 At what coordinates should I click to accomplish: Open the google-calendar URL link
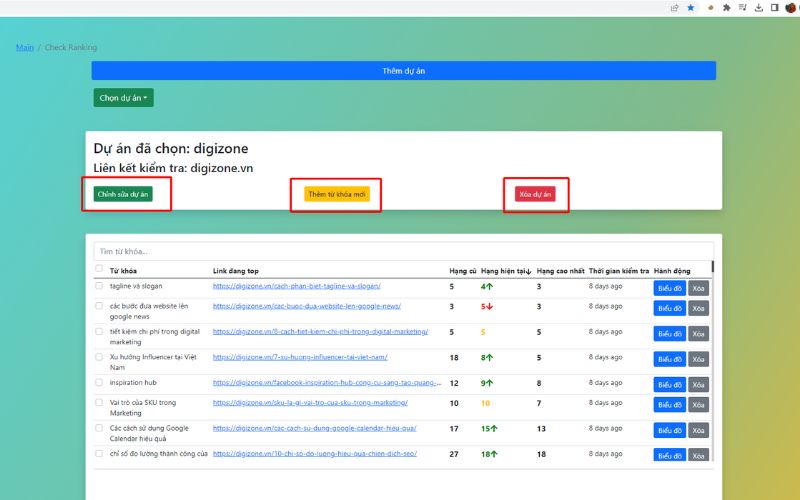tap(314, 428)
